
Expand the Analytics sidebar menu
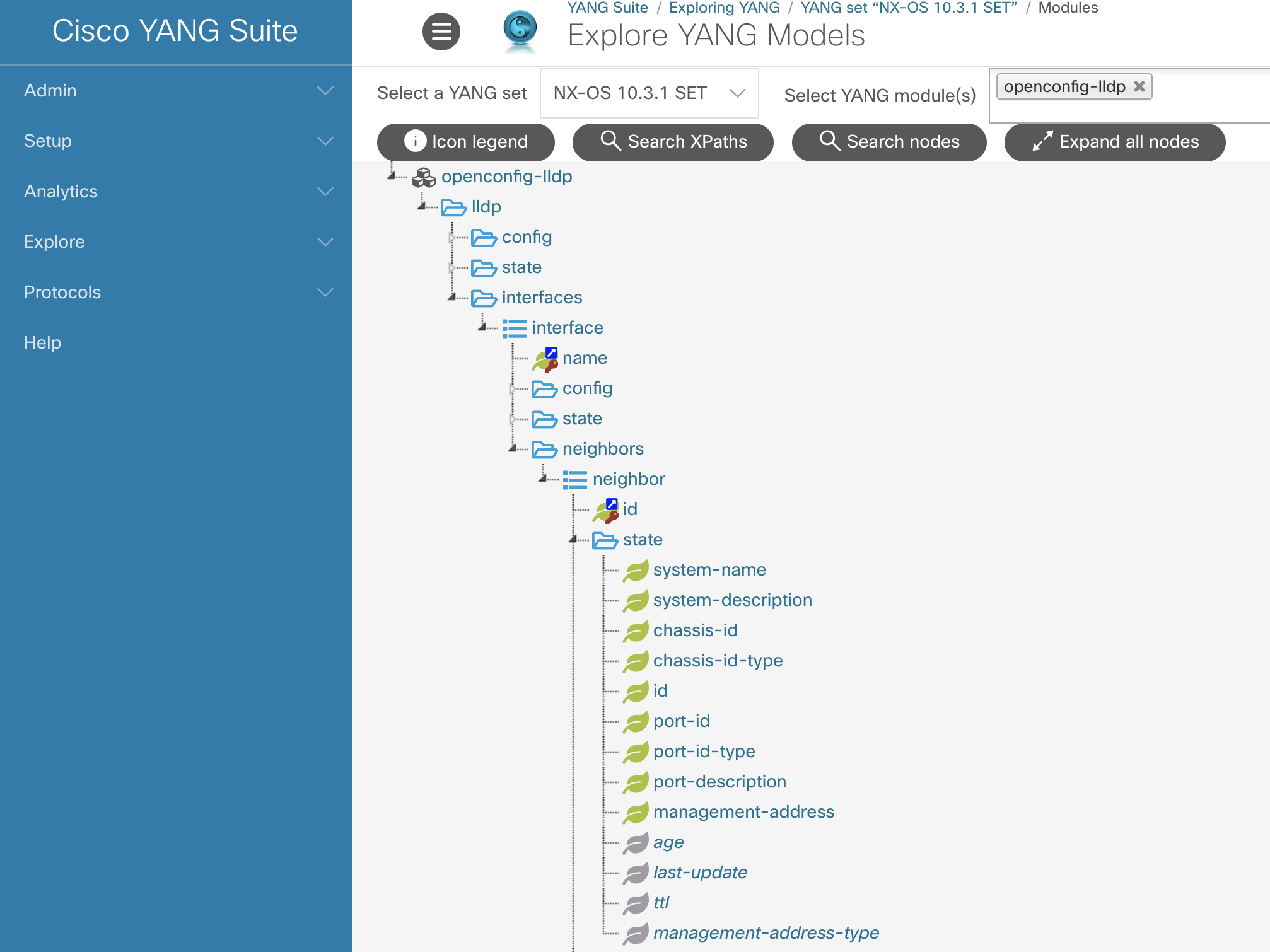point(176,191)
